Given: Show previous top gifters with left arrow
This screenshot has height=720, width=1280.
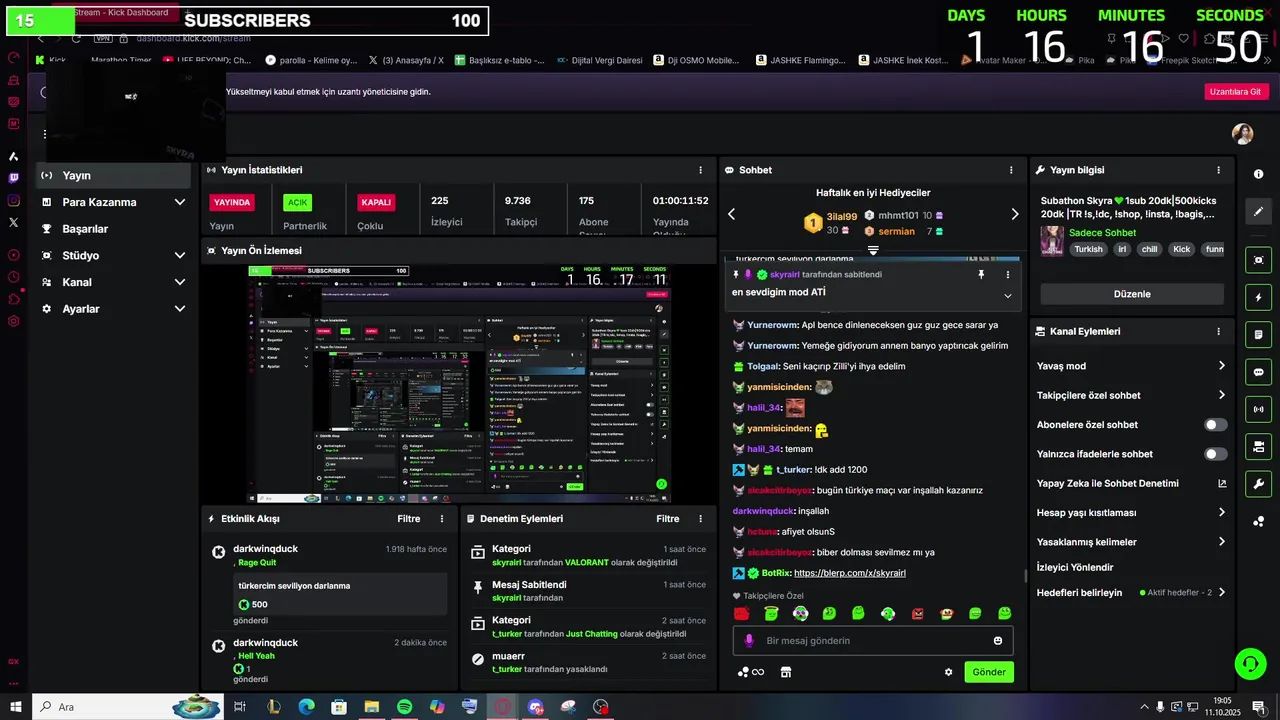Looking at the screenshot, I should tap(731, 214).
